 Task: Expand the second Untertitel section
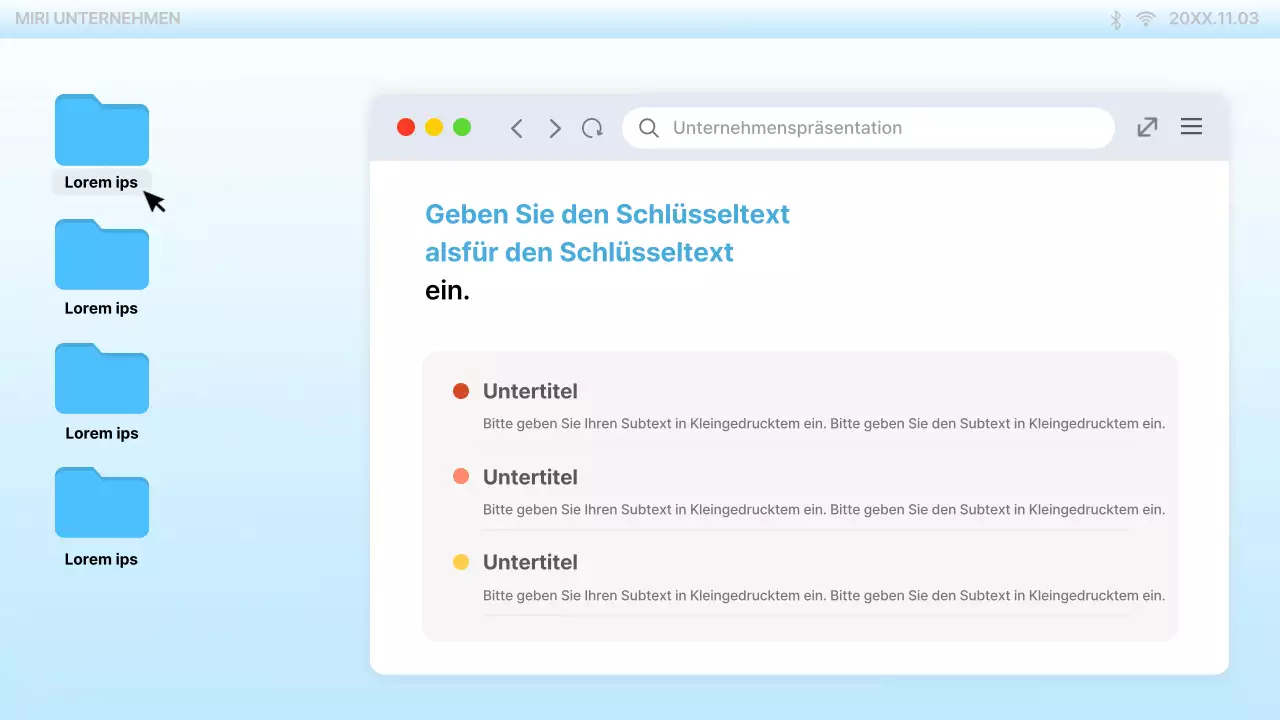[530, 477]
